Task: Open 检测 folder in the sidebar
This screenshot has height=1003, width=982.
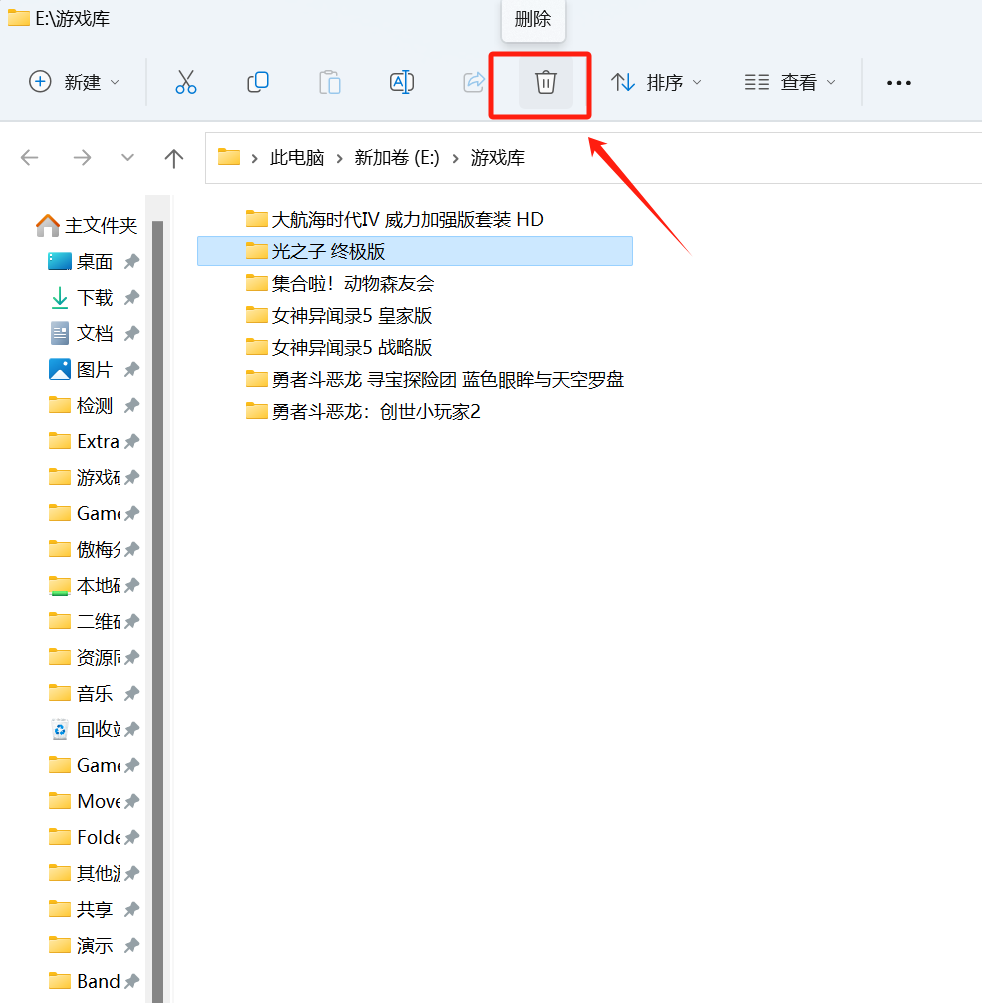Action: [x=94, y=405]
